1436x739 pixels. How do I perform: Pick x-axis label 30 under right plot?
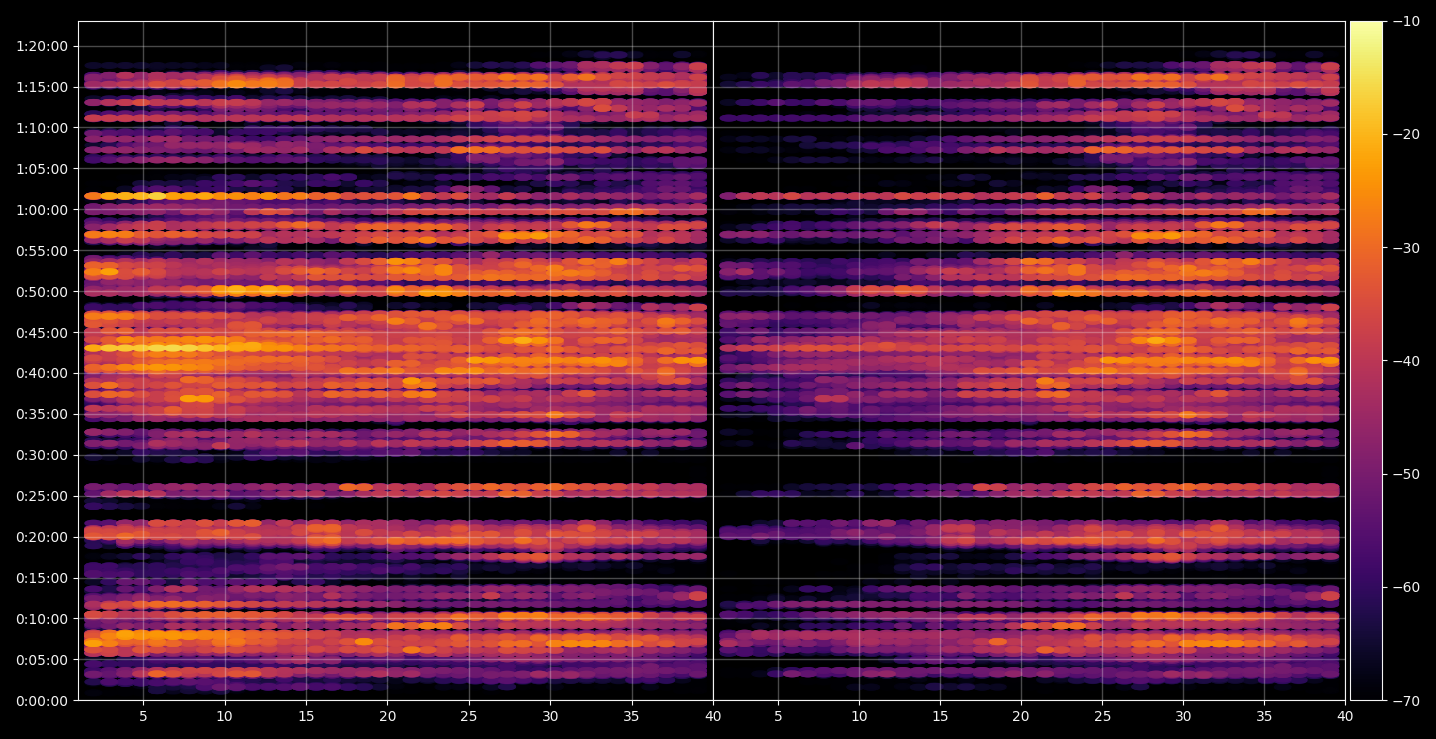(x=1183, y=716)
